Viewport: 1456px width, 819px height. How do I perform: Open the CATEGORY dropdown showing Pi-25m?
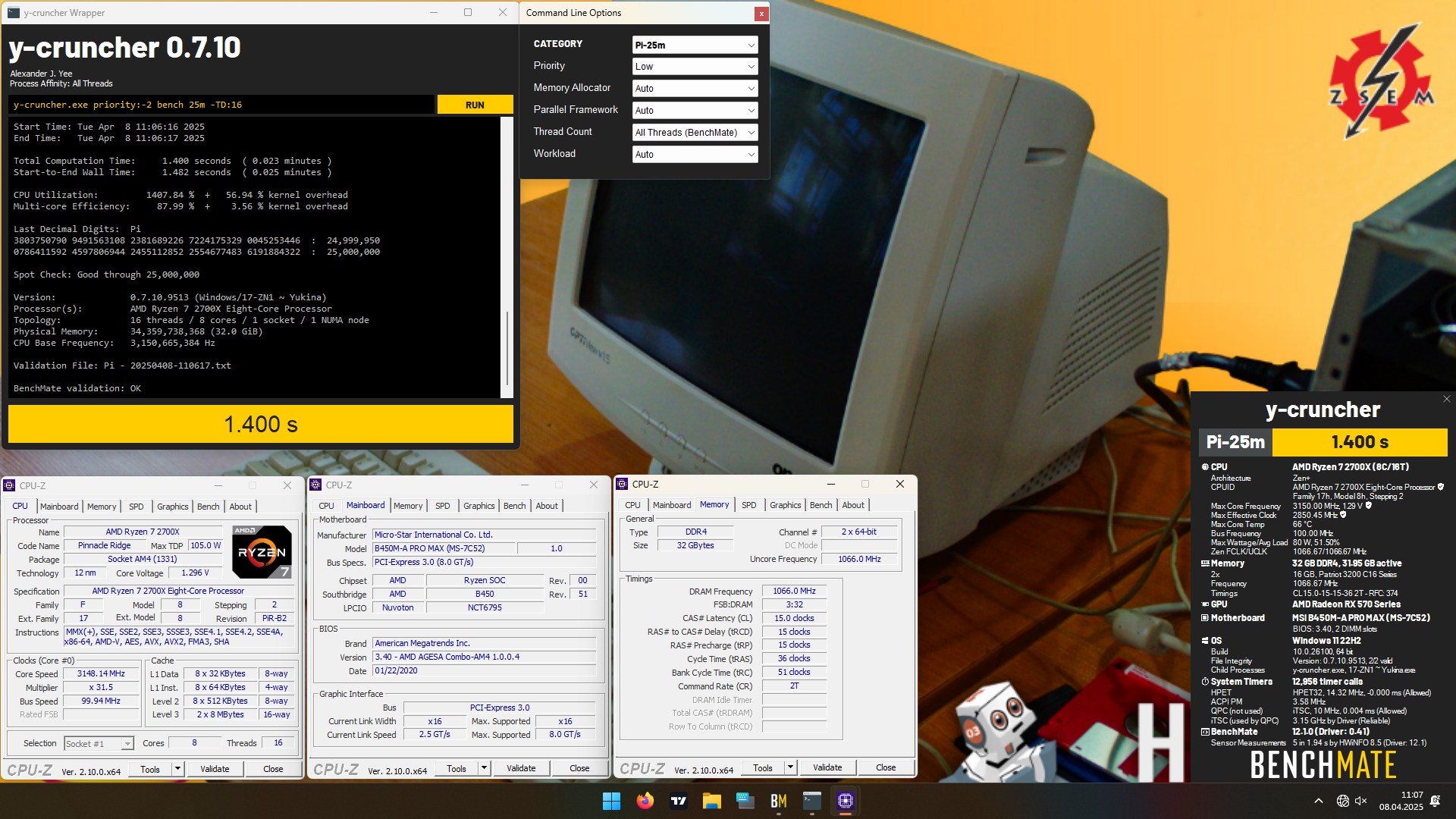point(695,45)
